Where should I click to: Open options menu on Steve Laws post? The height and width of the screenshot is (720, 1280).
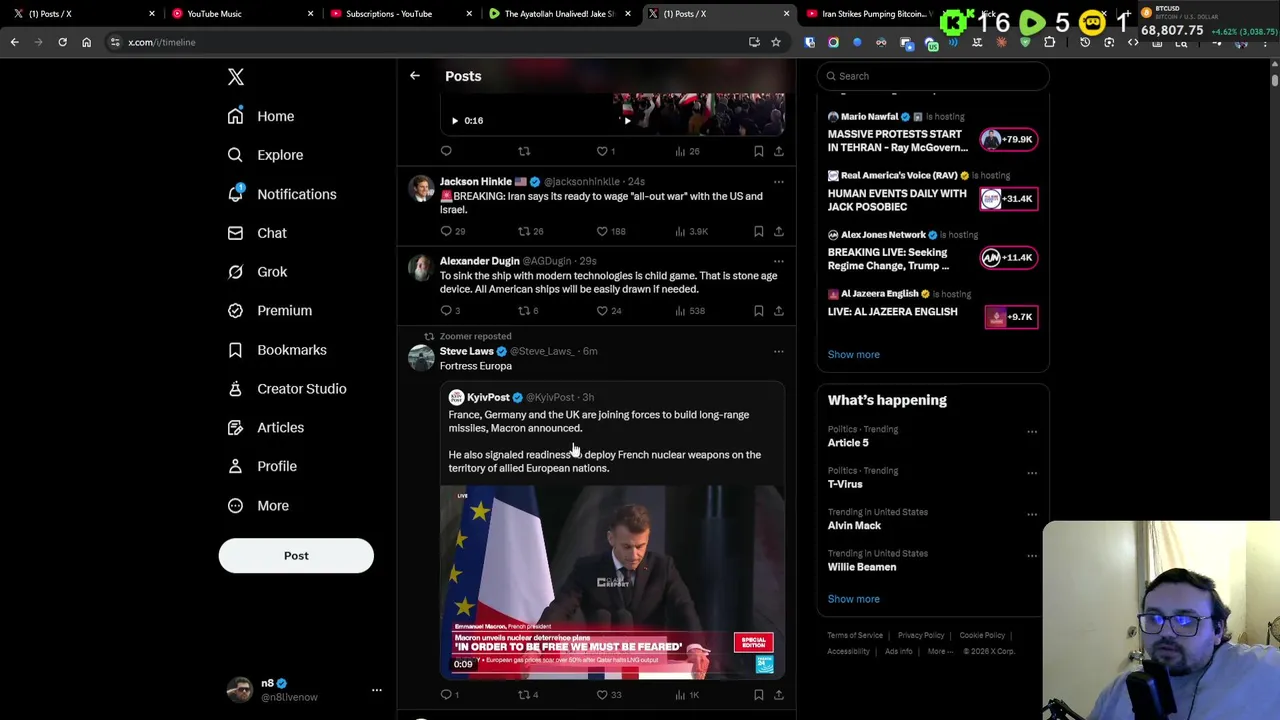[x=779, y=351]
